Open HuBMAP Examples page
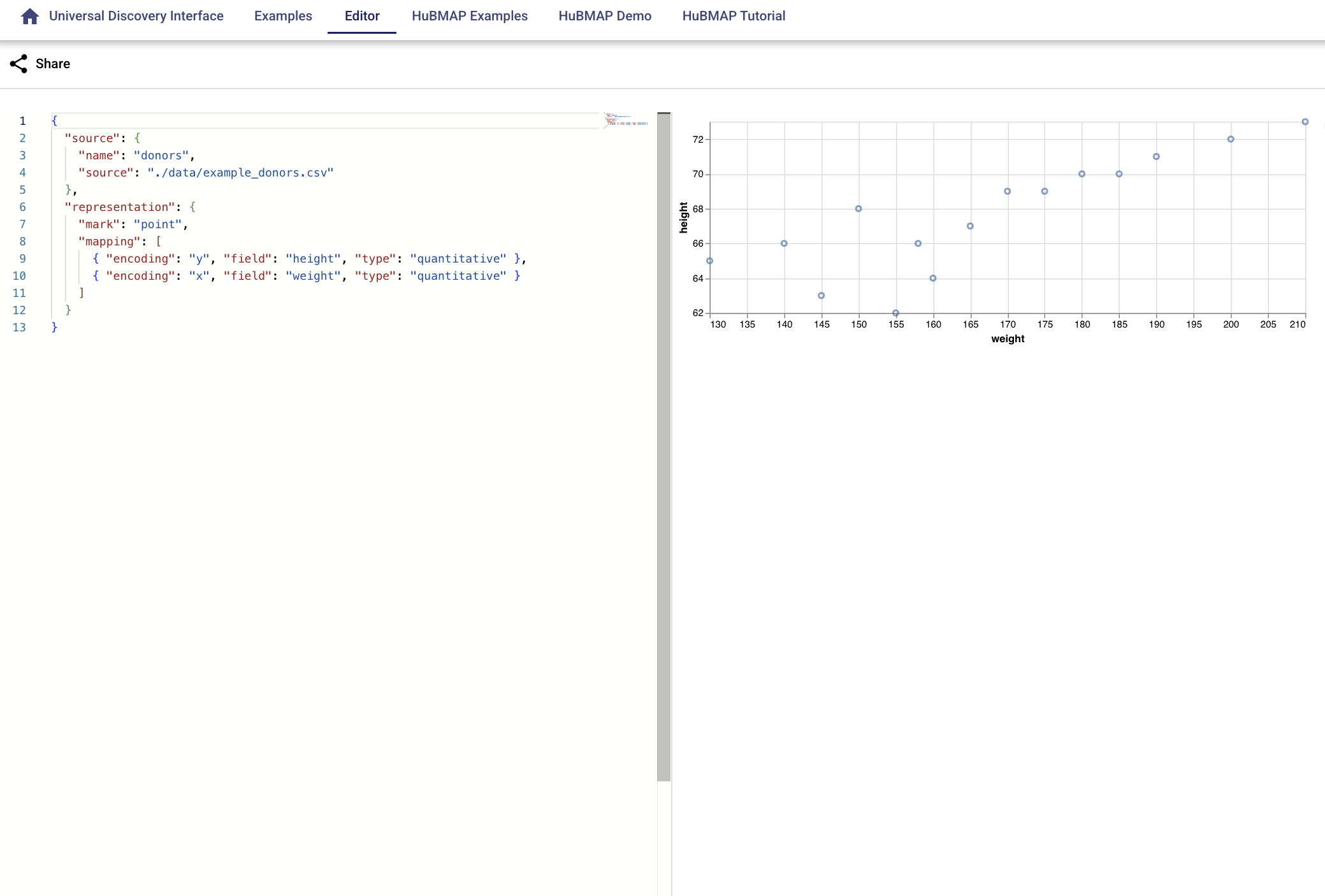The height and width of the screenshot is (896, 1325). [469, 16]
